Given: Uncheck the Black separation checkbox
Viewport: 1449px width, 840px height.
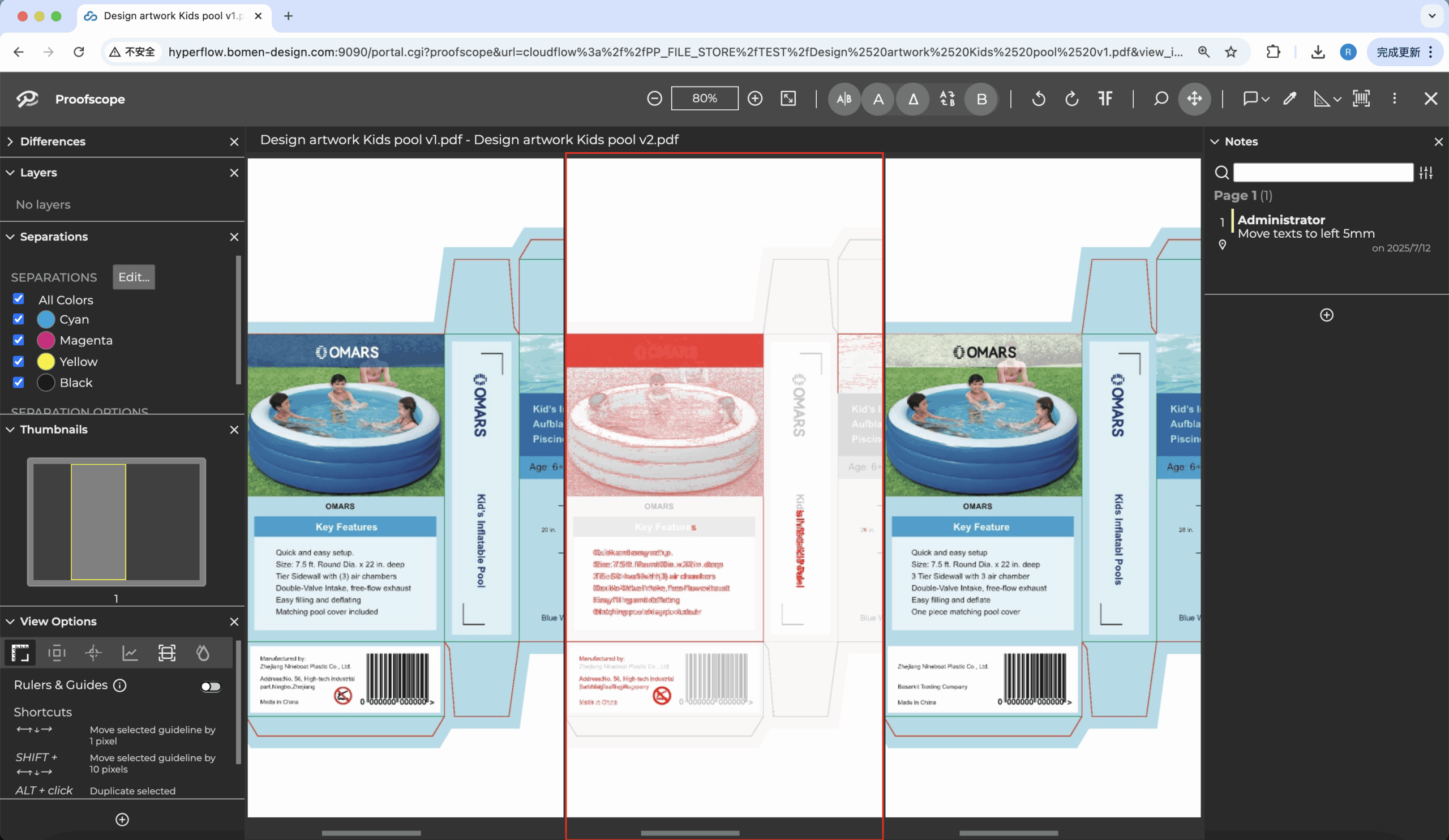Looking at the screenshot, I should [x=19, y=382].
